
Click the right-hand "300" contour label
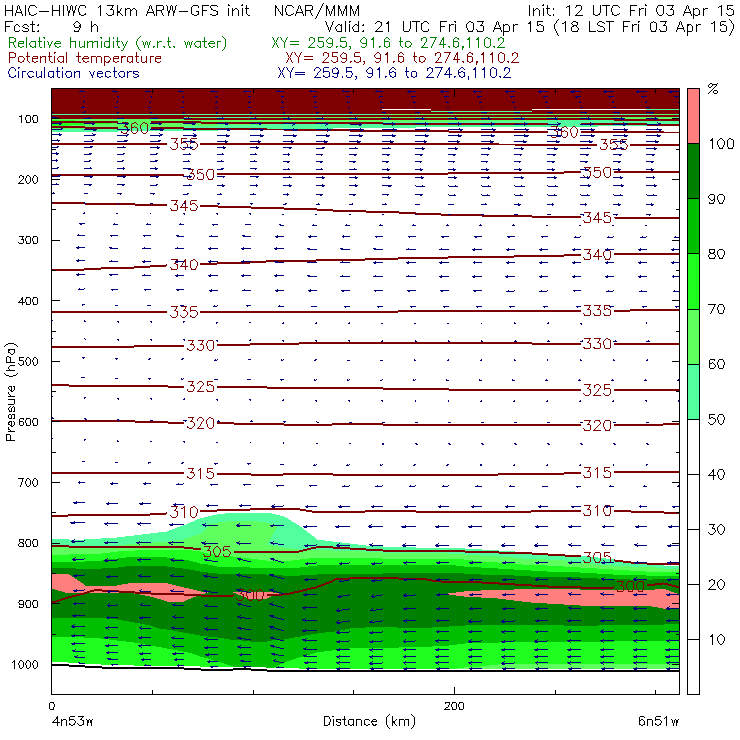pyautogui.click(x=630, y=586)
